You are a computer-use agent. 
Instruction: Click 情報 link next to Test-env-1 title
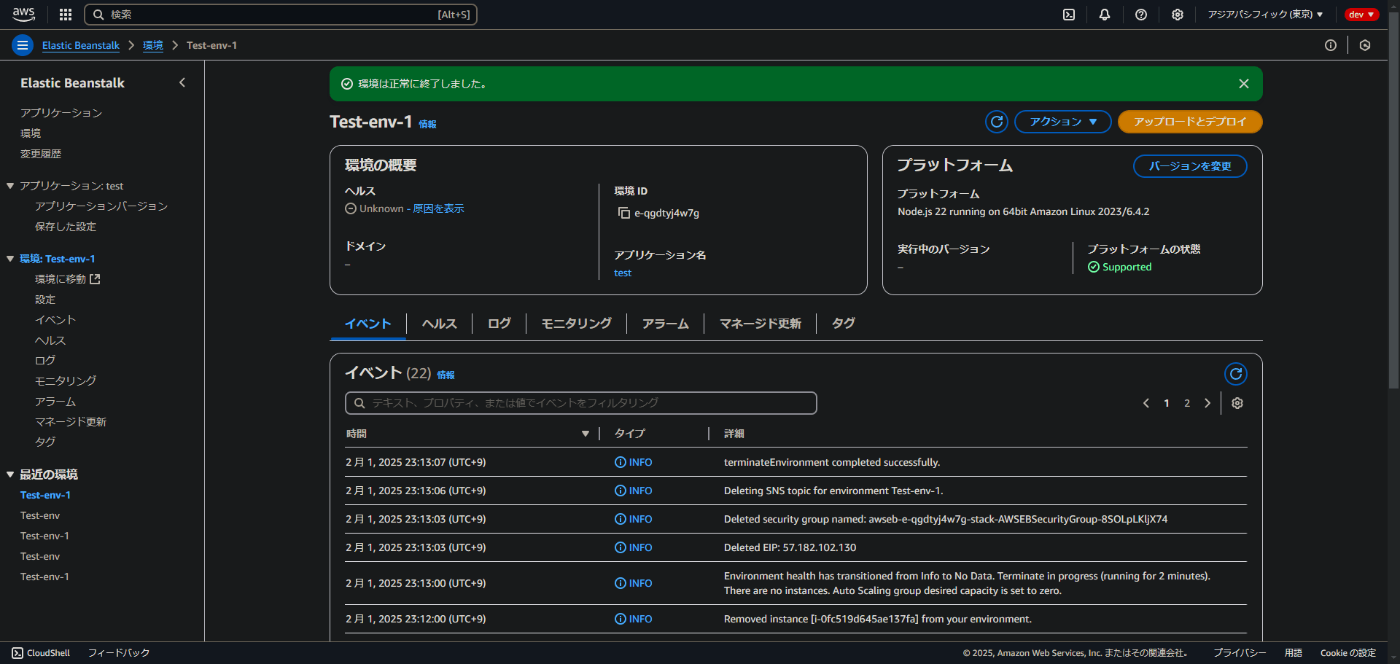[427, 124]
